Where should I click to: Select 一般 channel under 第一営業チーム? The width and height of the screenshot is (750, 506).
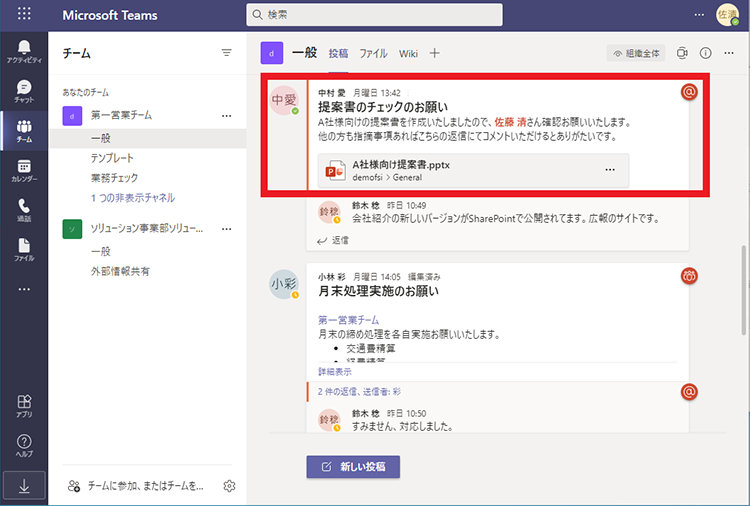point(148,138)
